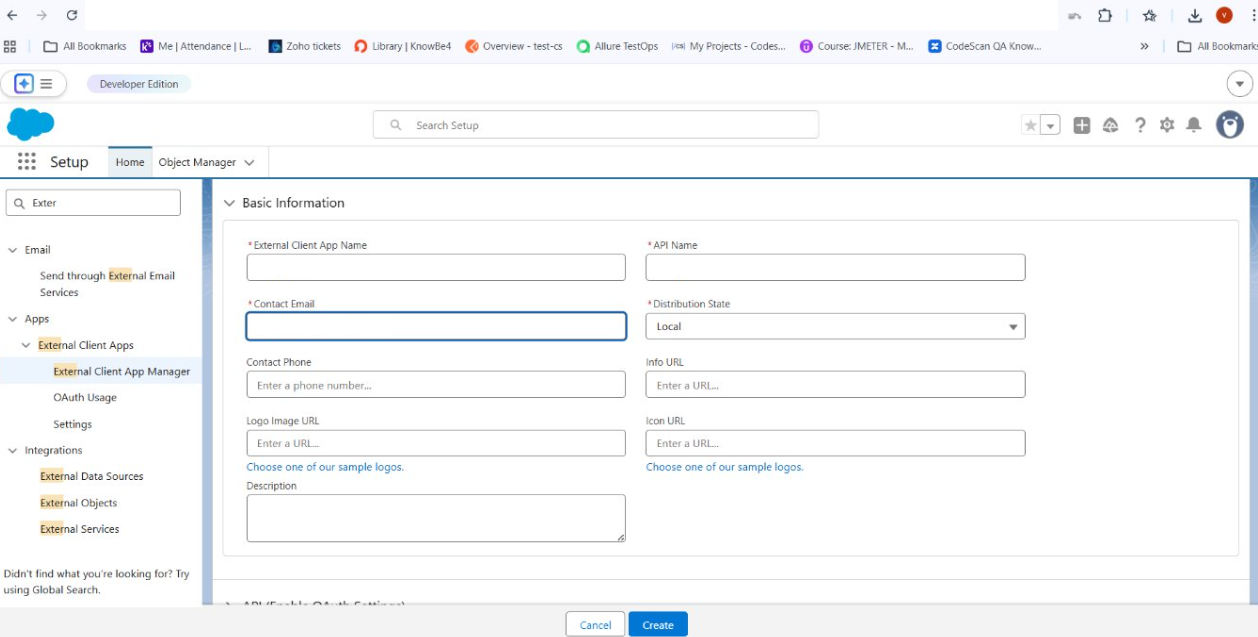Open the Object Manager tab dropdown chevron
The image size is (1258, 637).
(x=249, y=163)
